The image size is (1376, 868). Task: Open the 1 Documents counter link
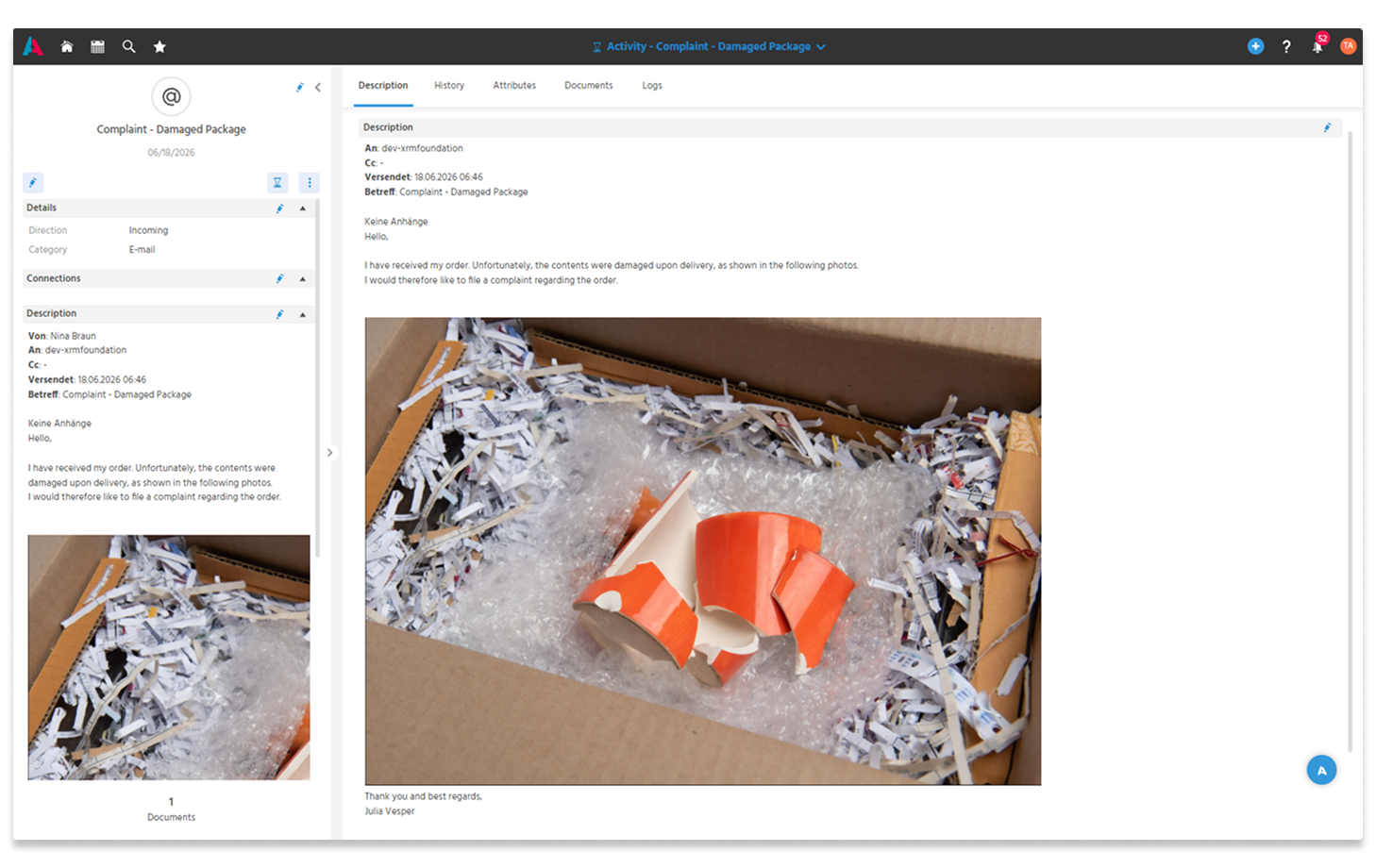coord(171,809)
